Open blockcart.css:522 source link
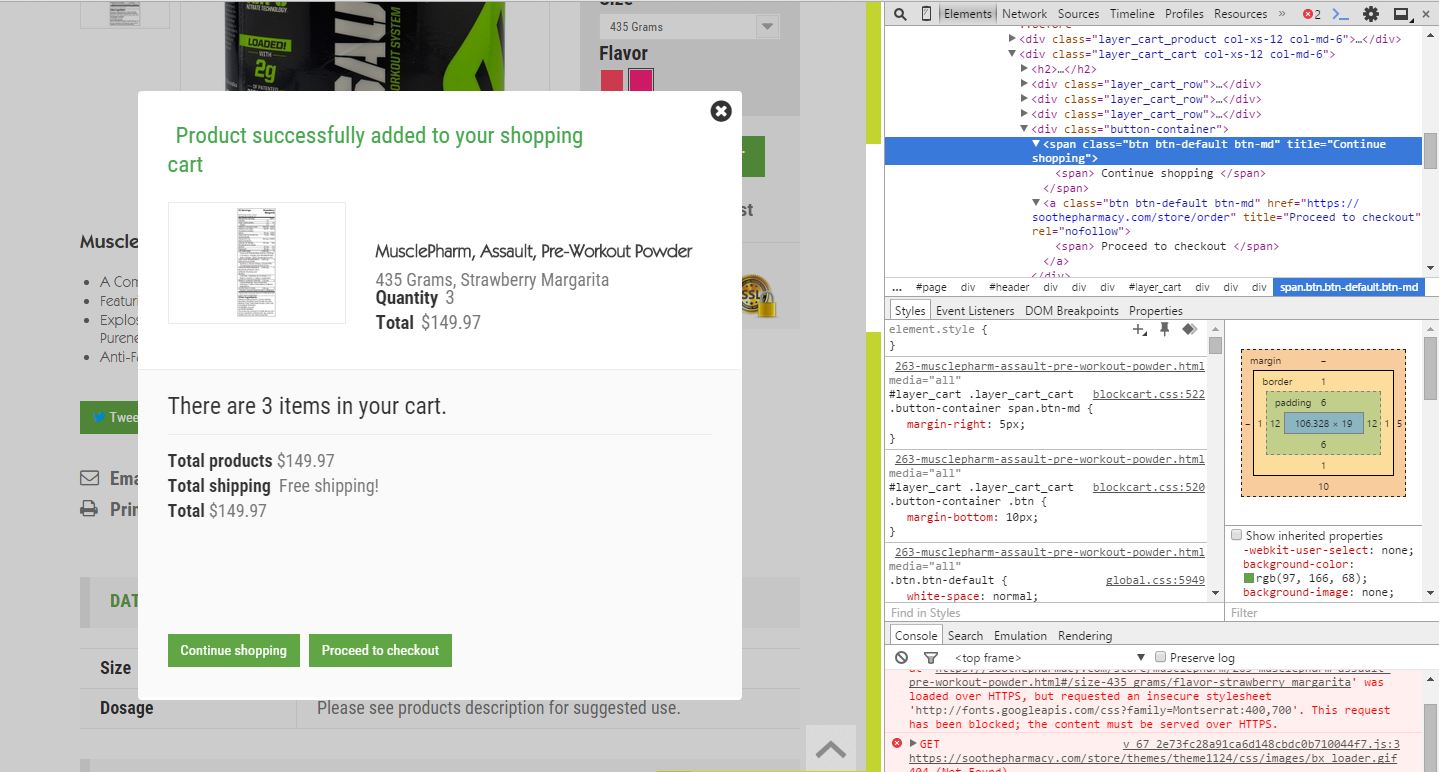The image size is (1439, 772). pyautogui.click(x=1149, y=395)
